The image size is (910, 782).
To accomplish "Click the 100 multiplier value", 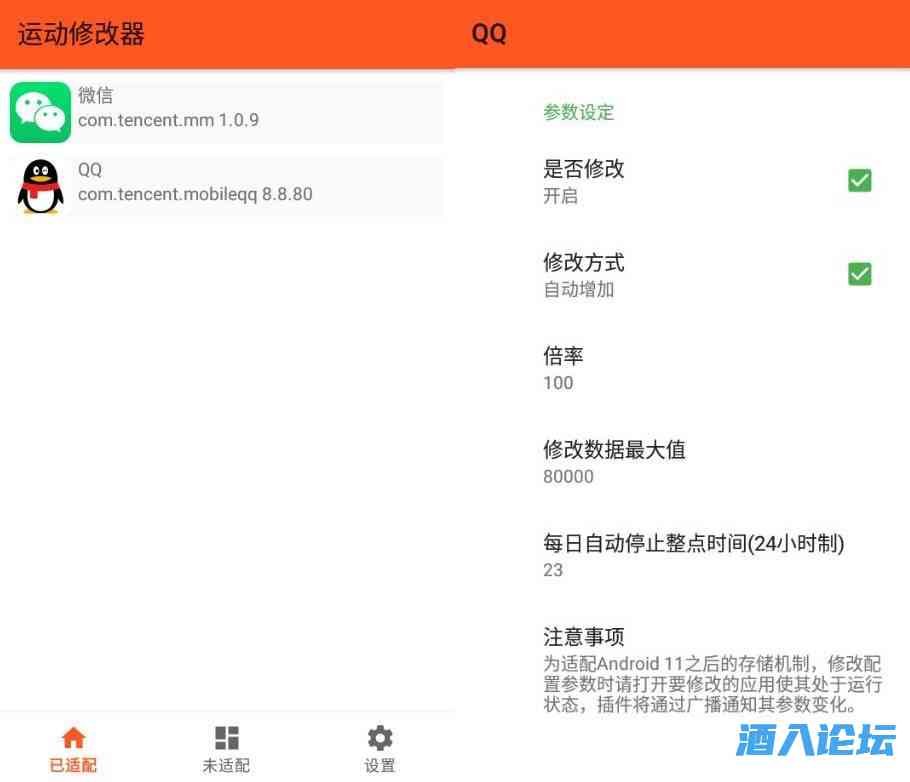I will pyautogui.click(x=558, y=383).
